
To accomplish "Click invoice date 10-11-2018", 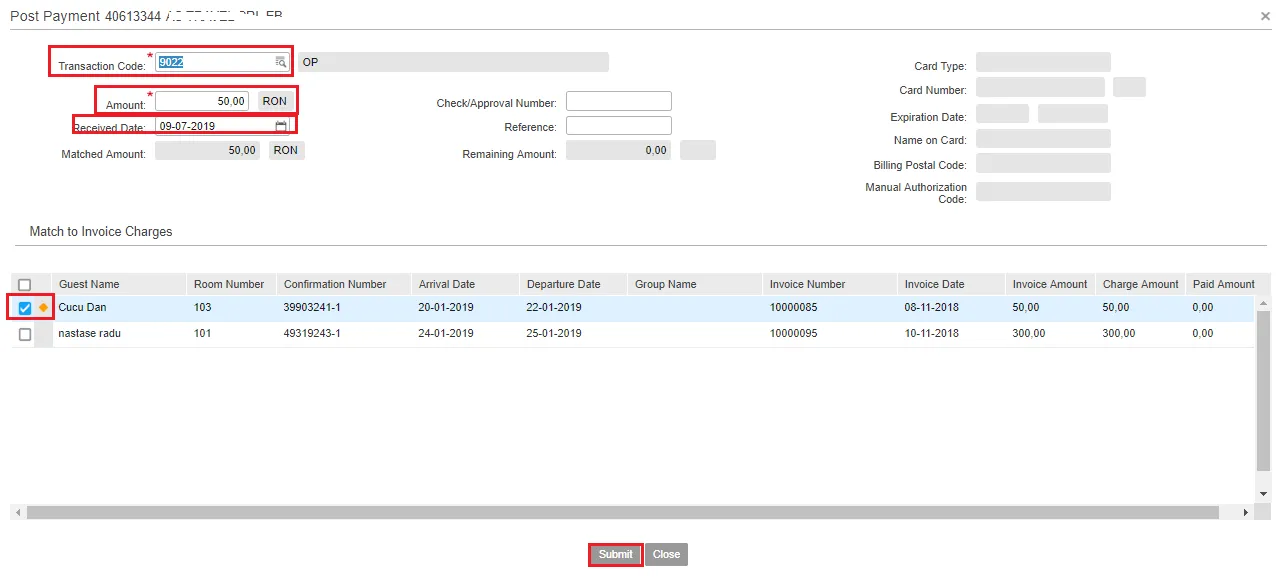I will [x=932, y=334].
